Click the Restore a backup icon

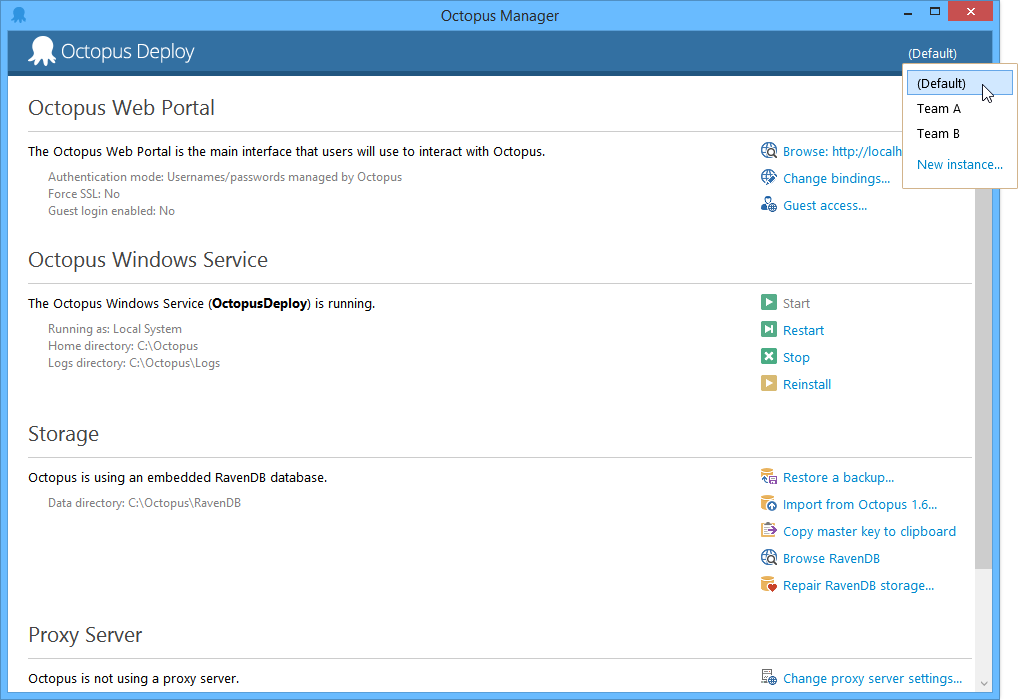tap(769, 477)
